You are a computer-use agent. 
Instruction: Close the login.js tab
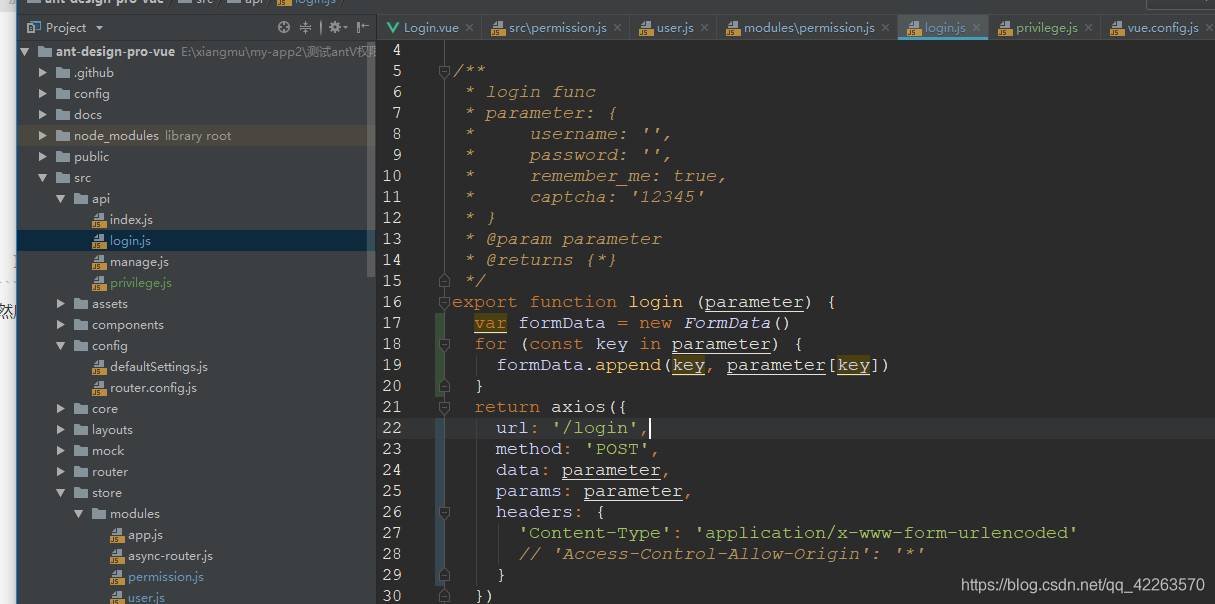click(977, 28)
